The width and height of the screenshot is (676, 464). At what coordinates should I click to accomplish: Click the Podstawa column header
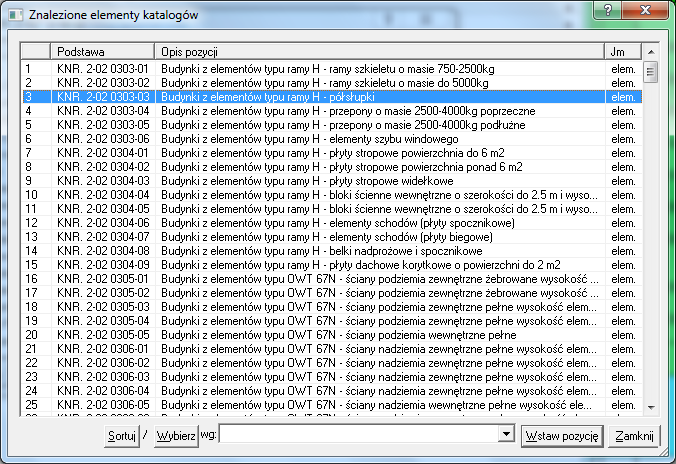[x=102, y=51]
